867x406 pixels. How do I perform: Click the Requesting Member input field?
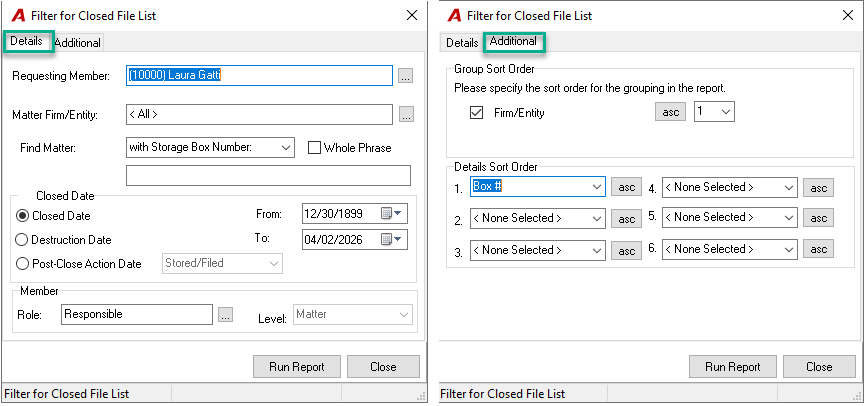[x=259, y=76]
